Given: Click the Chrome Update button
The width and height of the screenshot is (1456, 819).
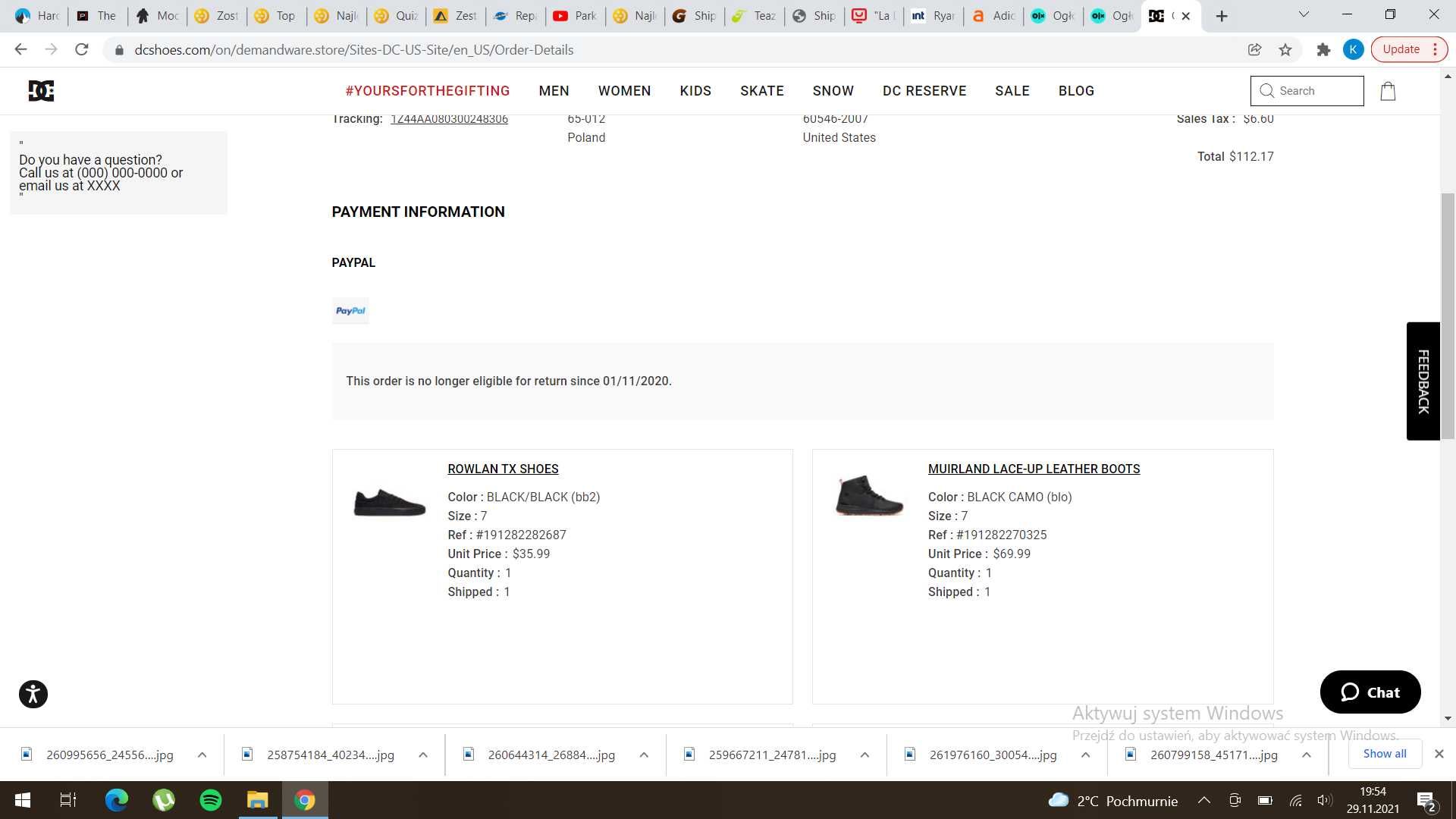Looking at the screenshot, I should tap(1401, 49).
